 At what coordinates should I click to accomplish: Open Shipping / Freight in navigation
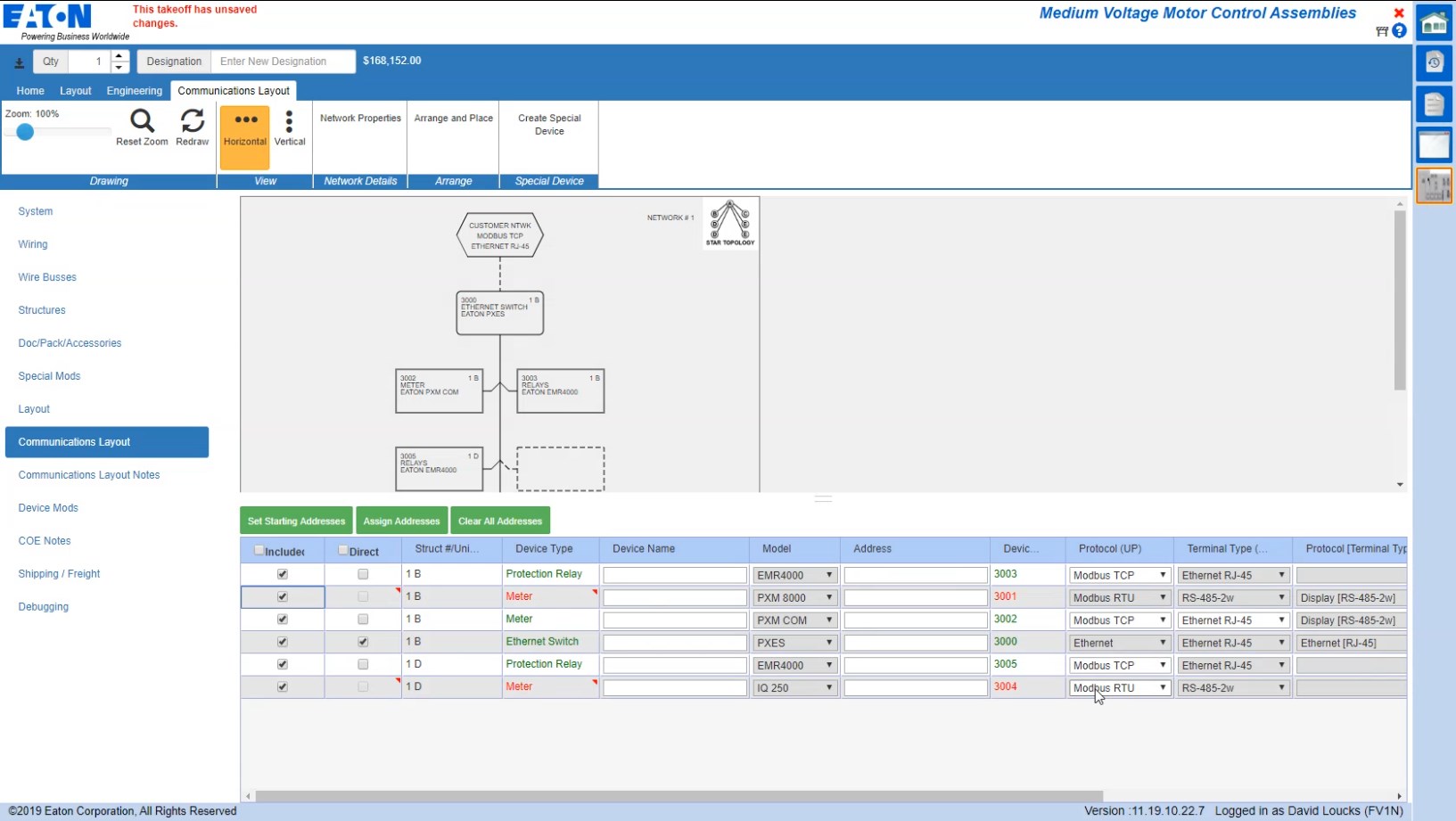(x=59, y=574)
